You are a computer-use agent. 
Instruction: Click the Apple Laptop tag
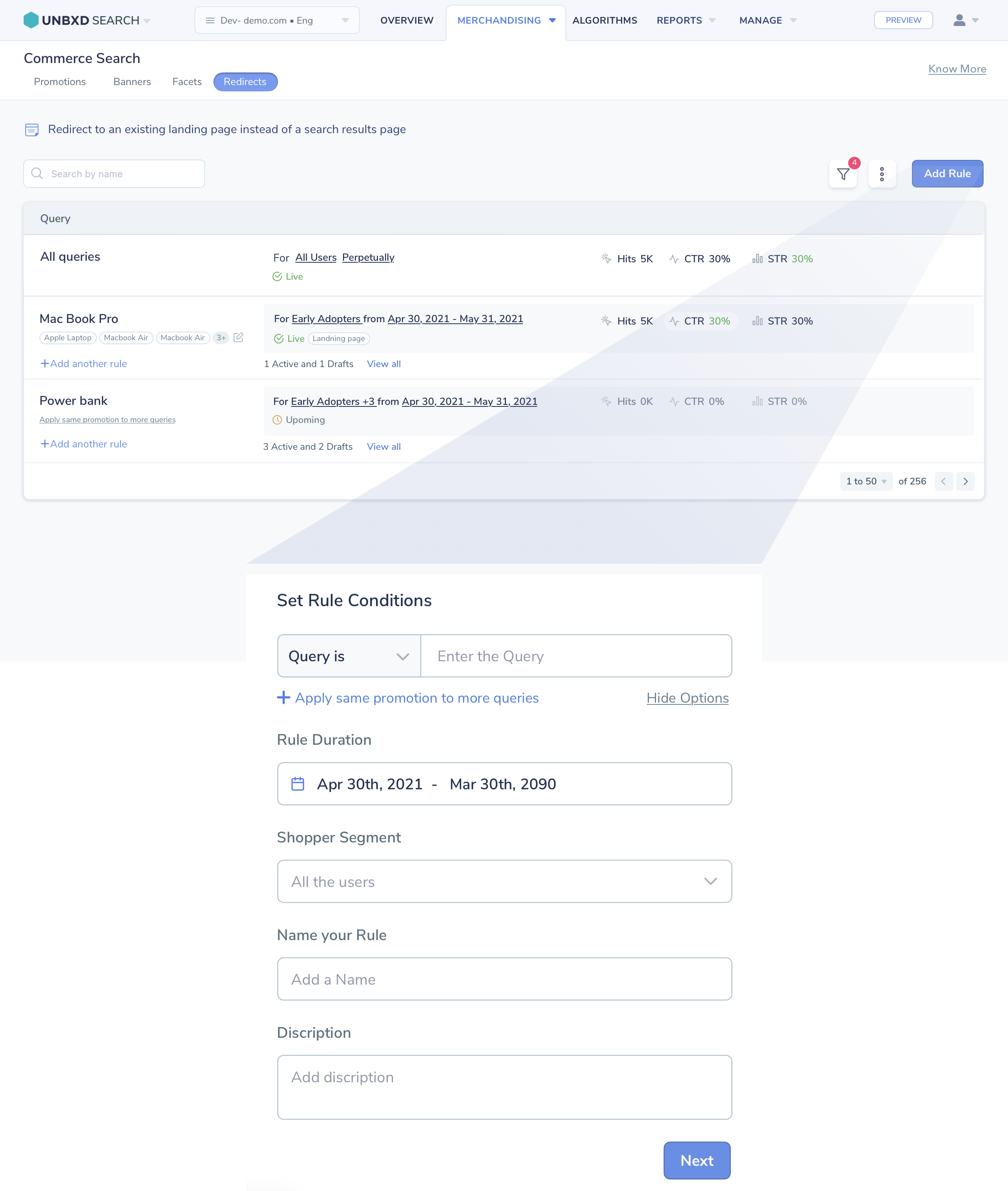tap(67, 338)
